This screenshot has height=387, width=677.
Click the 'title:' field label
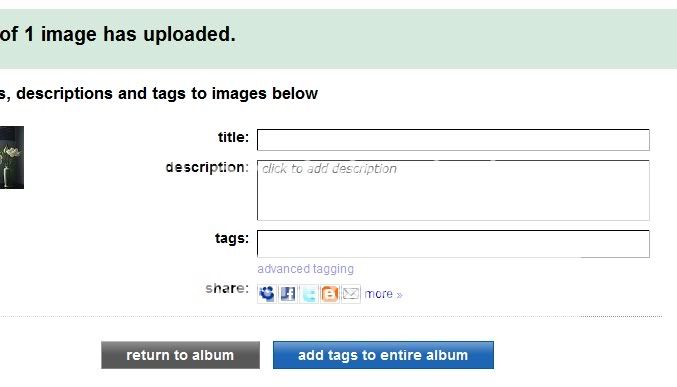point(233,137)
